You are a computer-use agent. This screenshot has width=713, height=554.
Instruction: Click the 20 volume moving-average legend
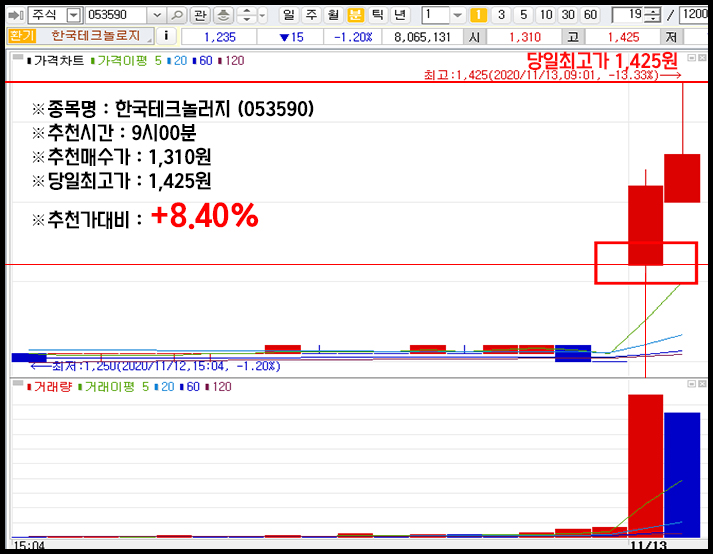point(165,387)
